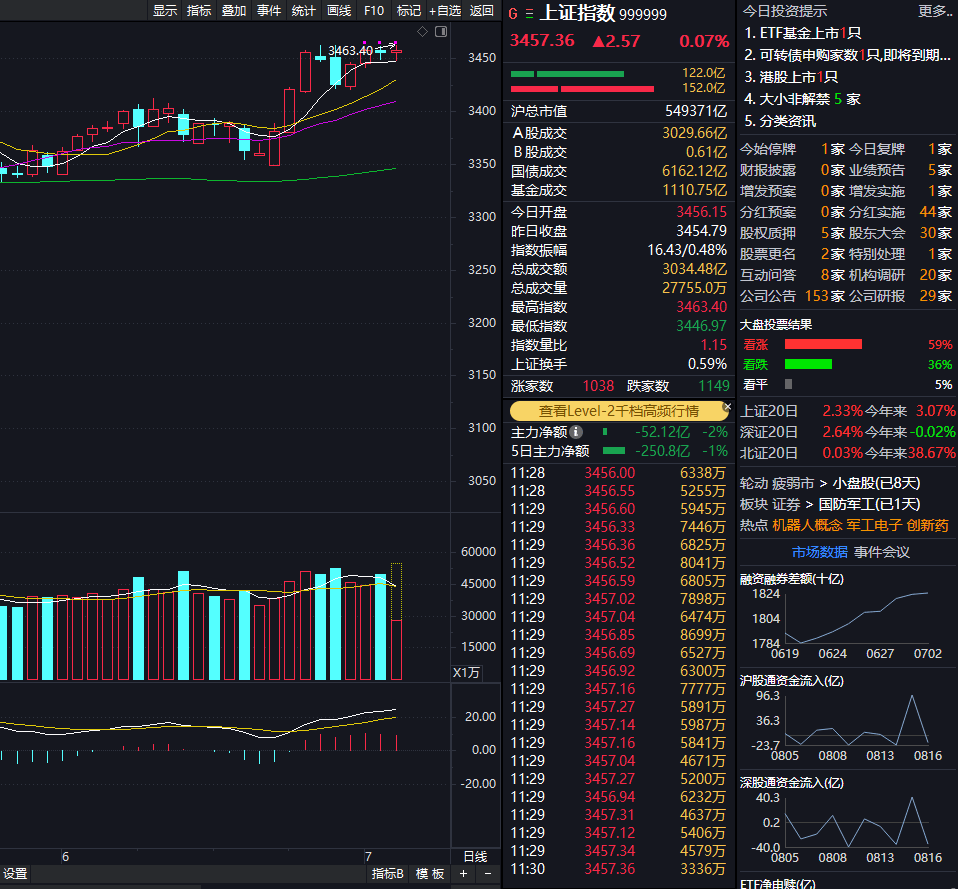Click the '−' zoom icon on bottom bar
This screenshot has height=889, width=958.
point(487,873)
